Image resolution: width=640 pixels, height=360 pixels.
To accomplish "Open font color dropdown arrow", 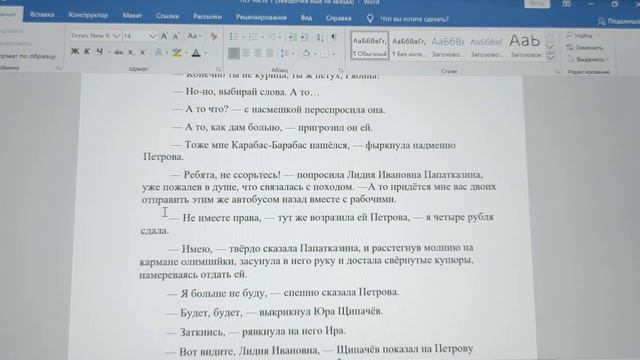I will click(x=205, y=53).
